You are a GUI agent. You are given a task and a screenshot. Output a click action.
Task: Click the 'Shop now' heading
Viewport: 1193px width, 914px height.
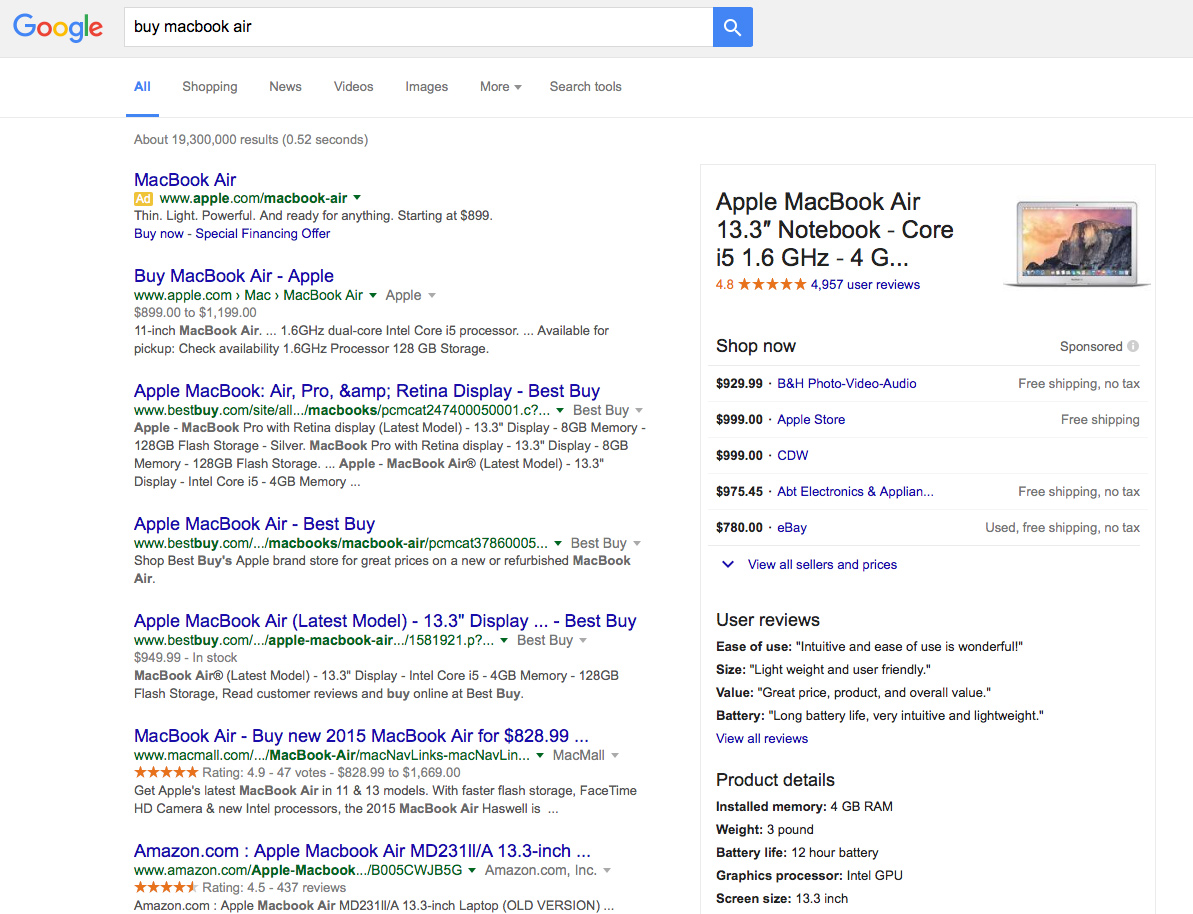[756, 346]
